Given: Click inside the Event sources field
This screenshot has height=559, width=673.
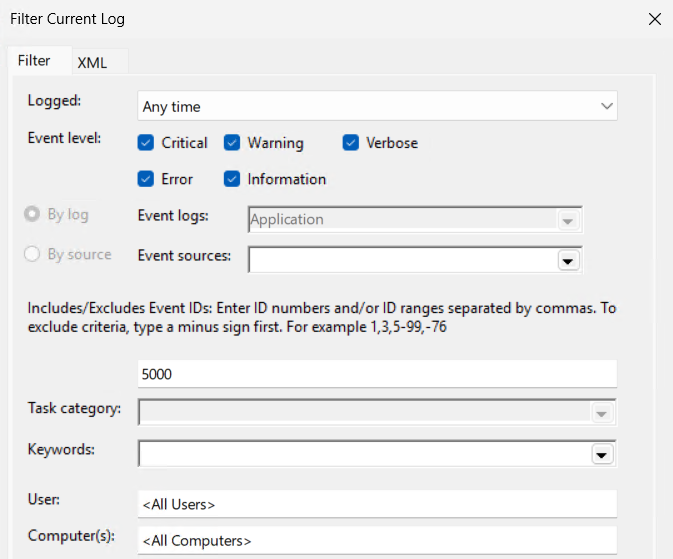Looking at the screenshot, I should point(403,260).
